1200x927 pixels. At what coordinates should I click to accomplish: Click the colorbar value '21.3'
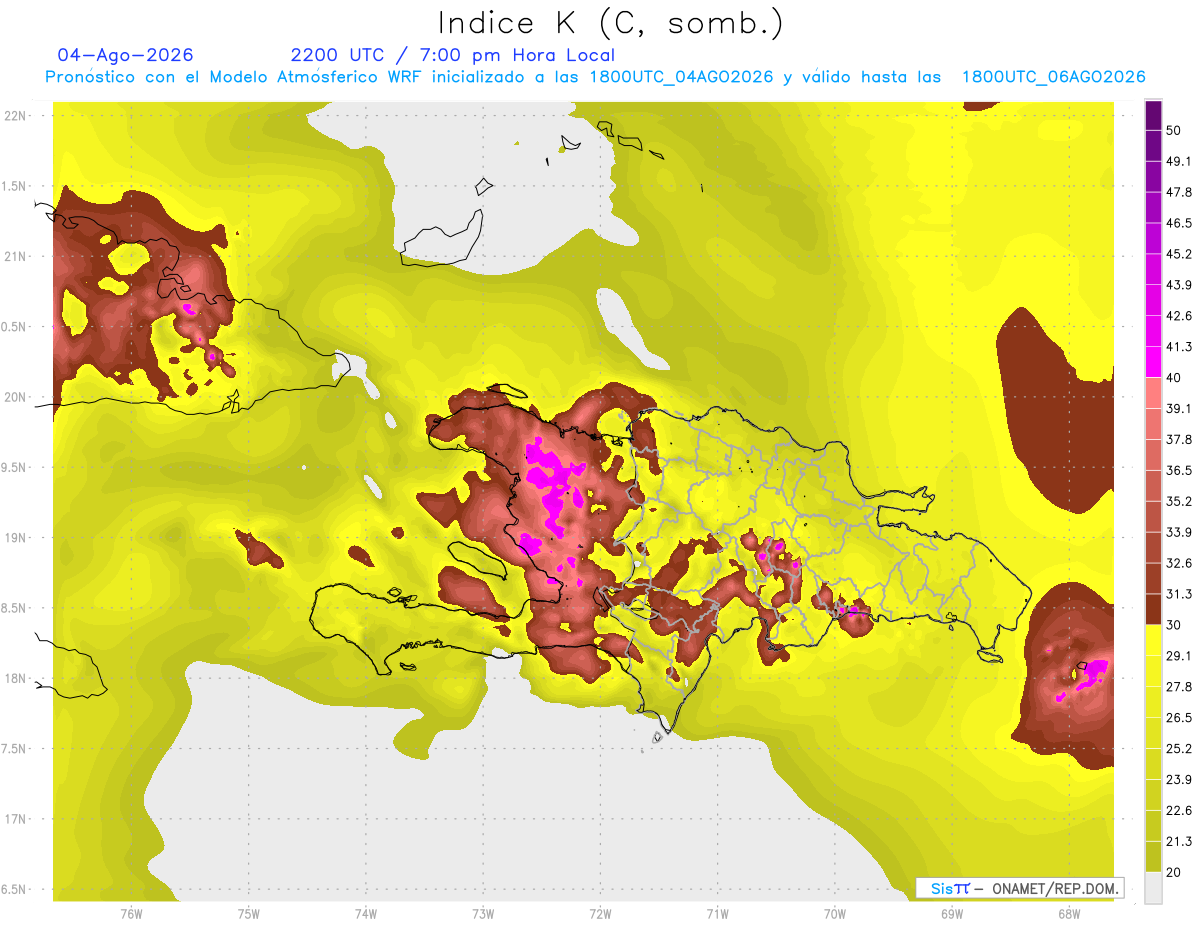pyautogui.click(x=1179, y=841)
